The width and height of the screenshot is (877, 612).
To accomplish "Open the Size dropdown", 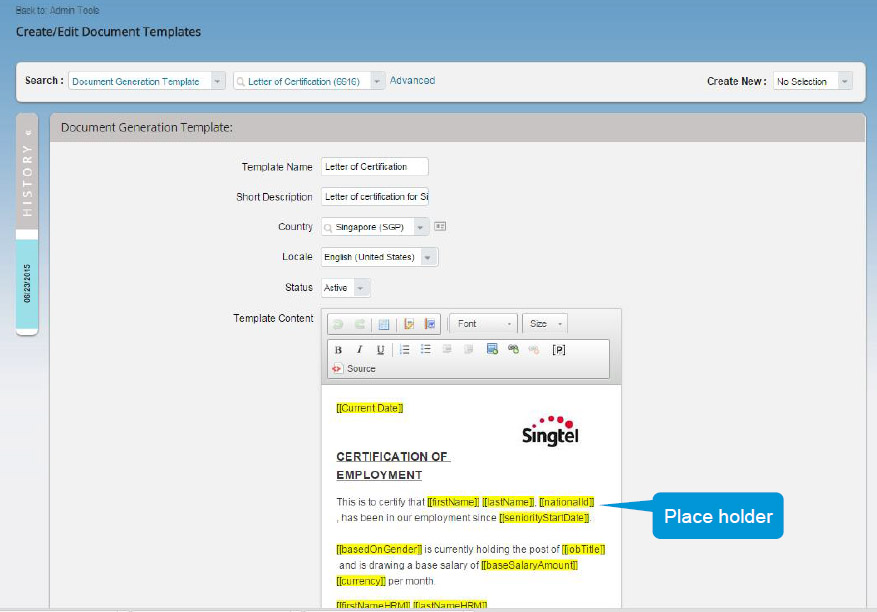I will 546,324.
